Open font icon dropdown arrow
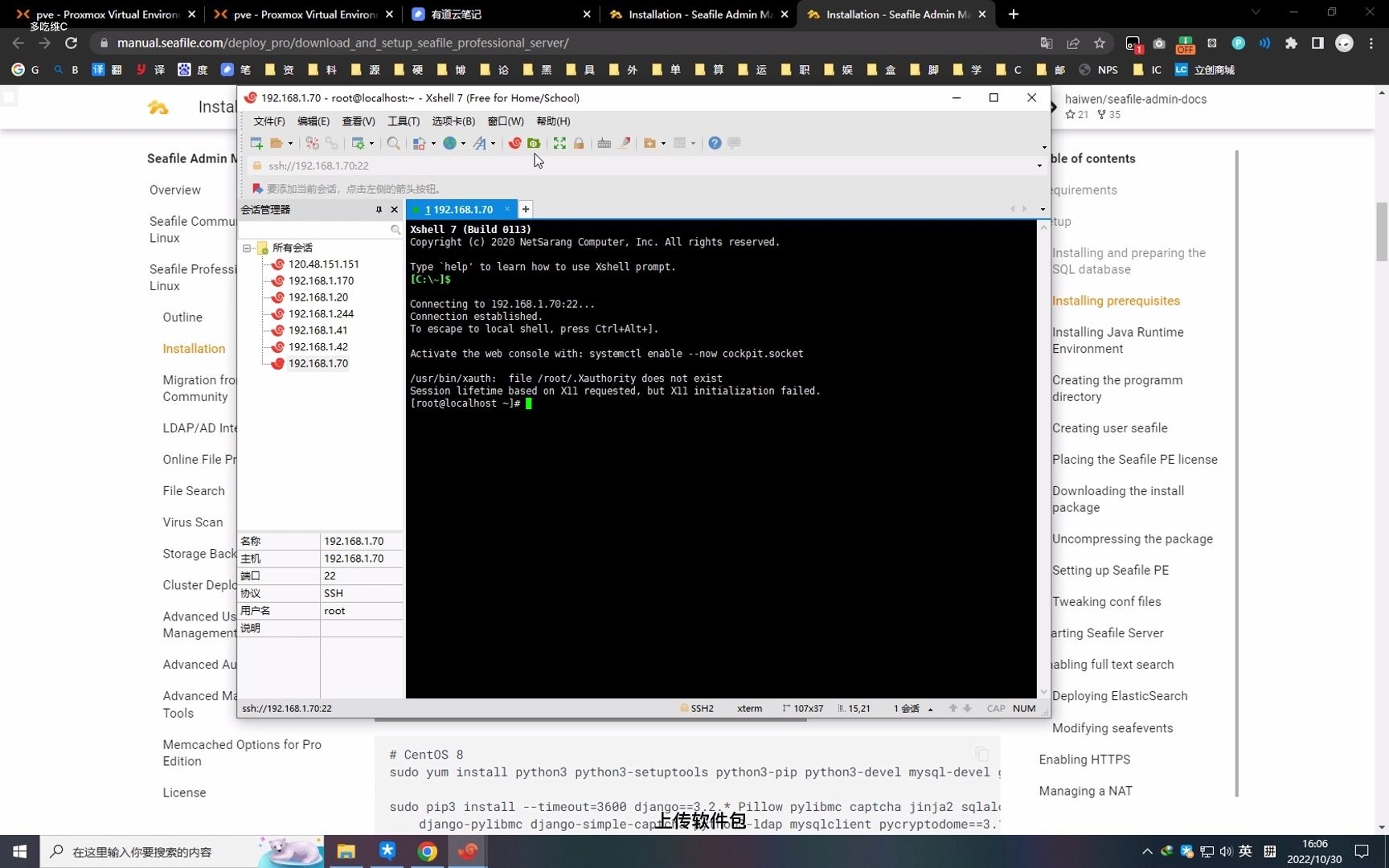 click(493, 144)
